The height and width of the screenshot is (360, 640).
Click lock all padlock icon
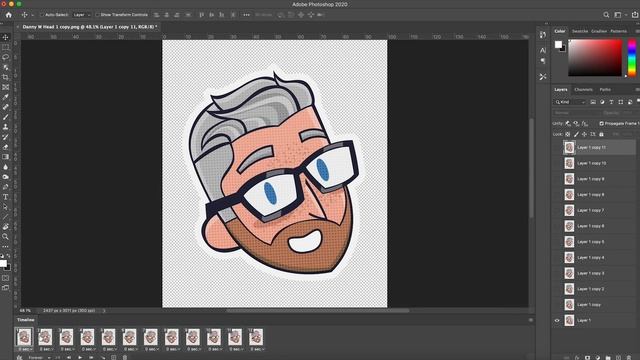[x=601, y=134]
